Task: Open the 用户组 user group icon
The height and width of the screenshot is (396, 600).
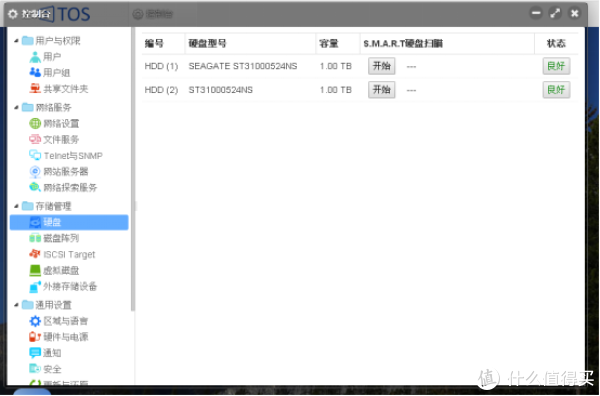Action: [x=35, y=72]
